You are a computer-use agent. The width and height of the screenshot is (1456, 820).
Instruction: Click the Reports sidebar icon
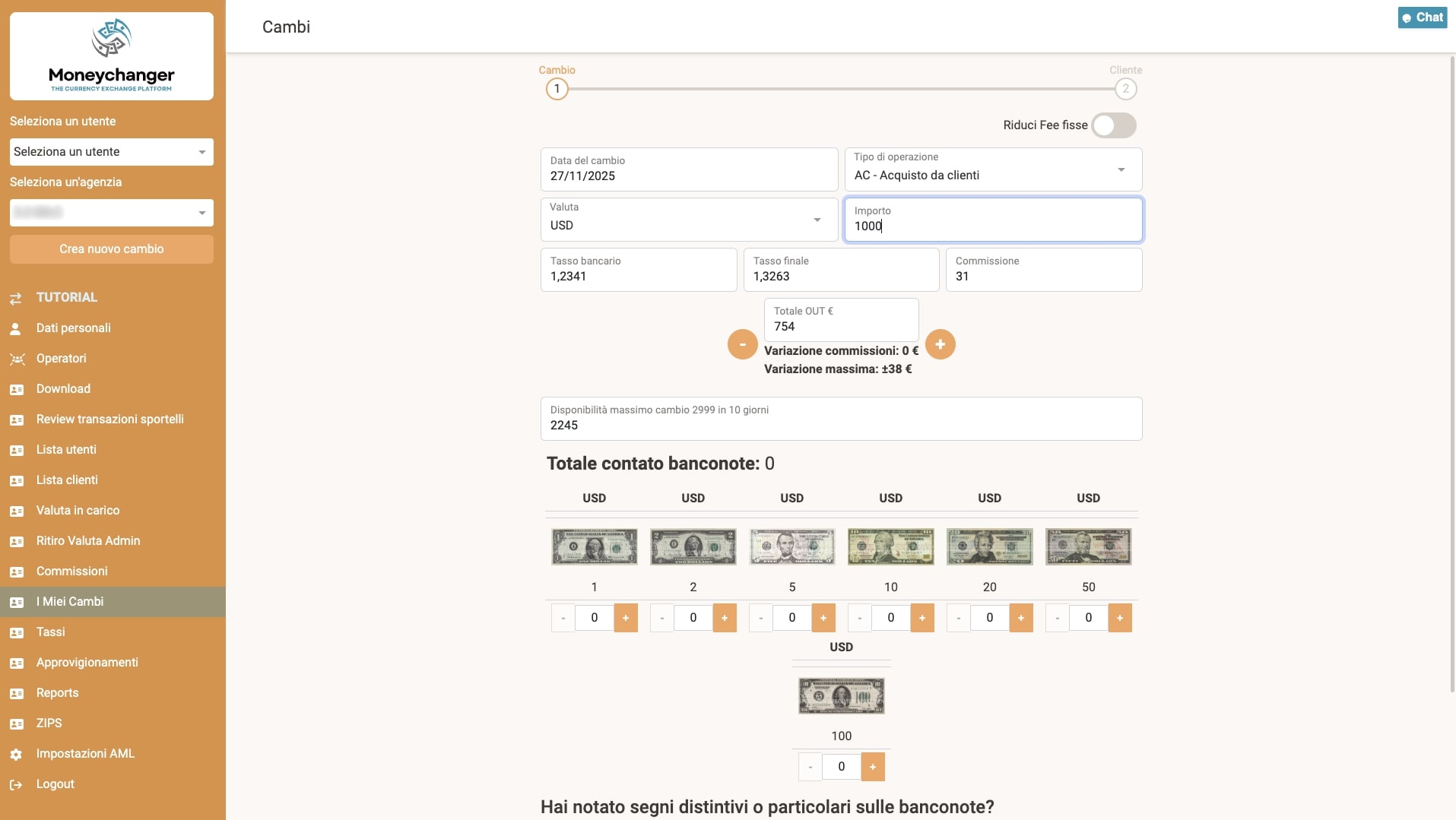coord(17,694)
